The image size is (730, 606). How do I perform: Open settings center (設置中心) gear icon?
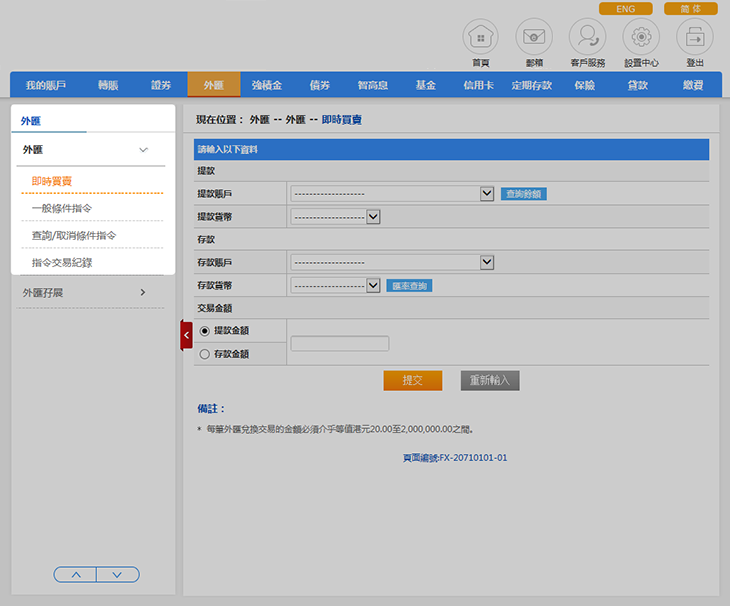pos(641,37)
